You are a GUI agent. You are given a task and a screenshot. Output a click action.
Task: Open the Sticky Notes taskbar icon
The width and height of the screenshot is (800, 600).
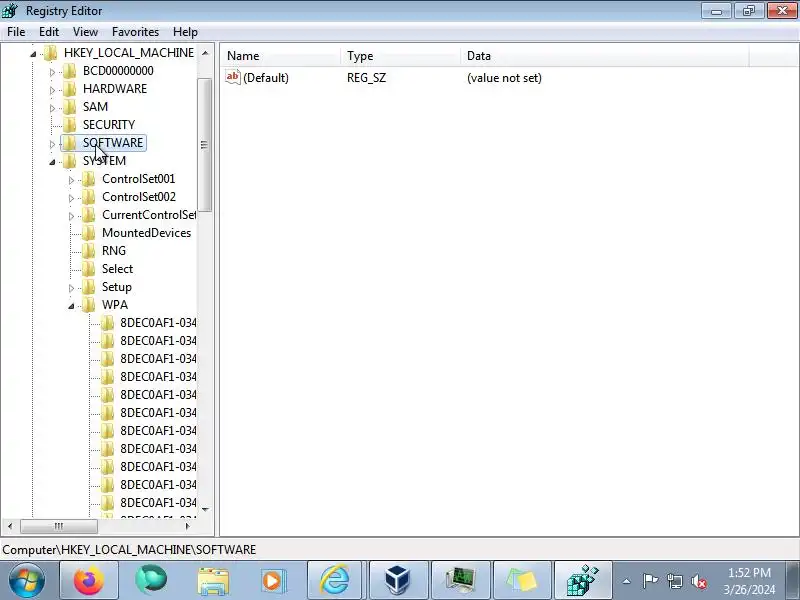click(522, 580)
